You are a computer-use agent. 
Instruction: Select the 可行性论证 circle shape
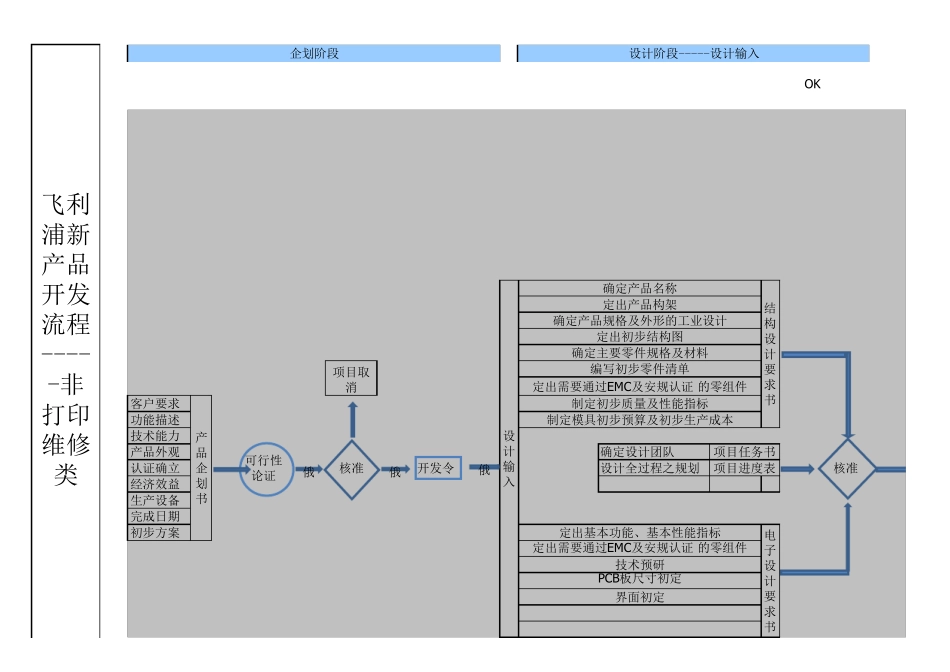coord(266,469)
